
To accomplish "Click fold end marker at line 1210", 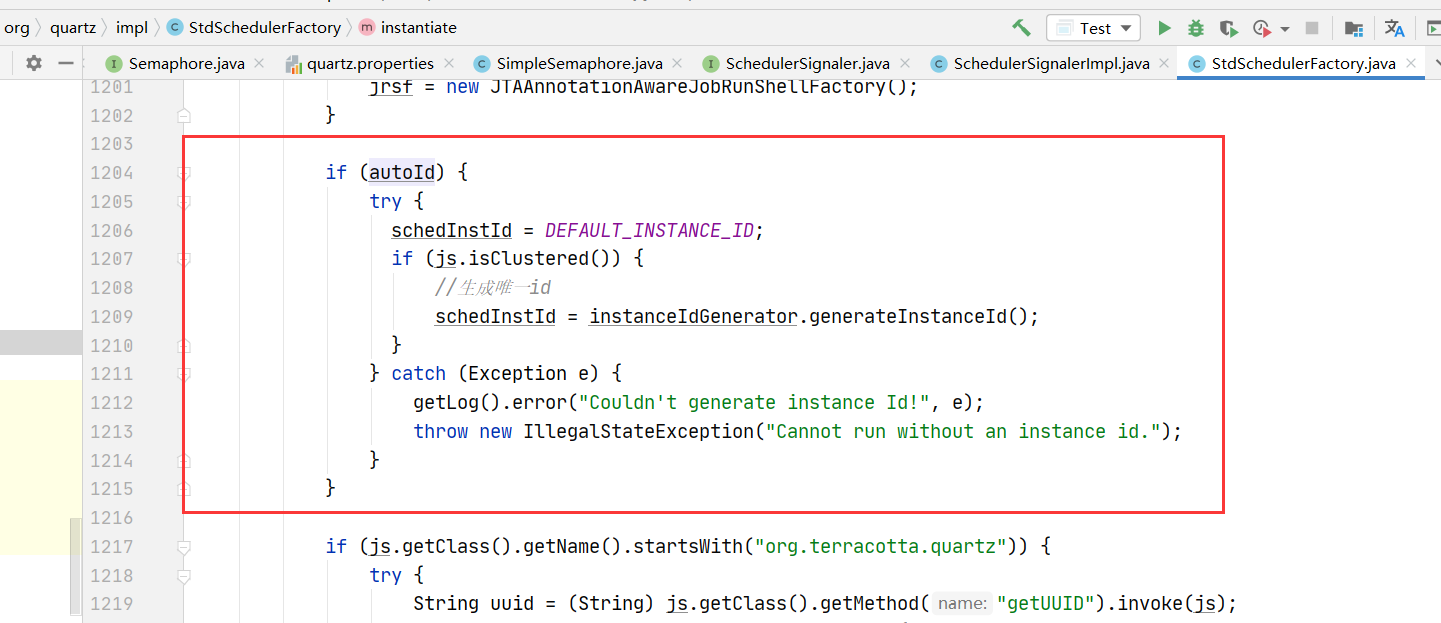I will pyautogui.click(x=184, y=345).
